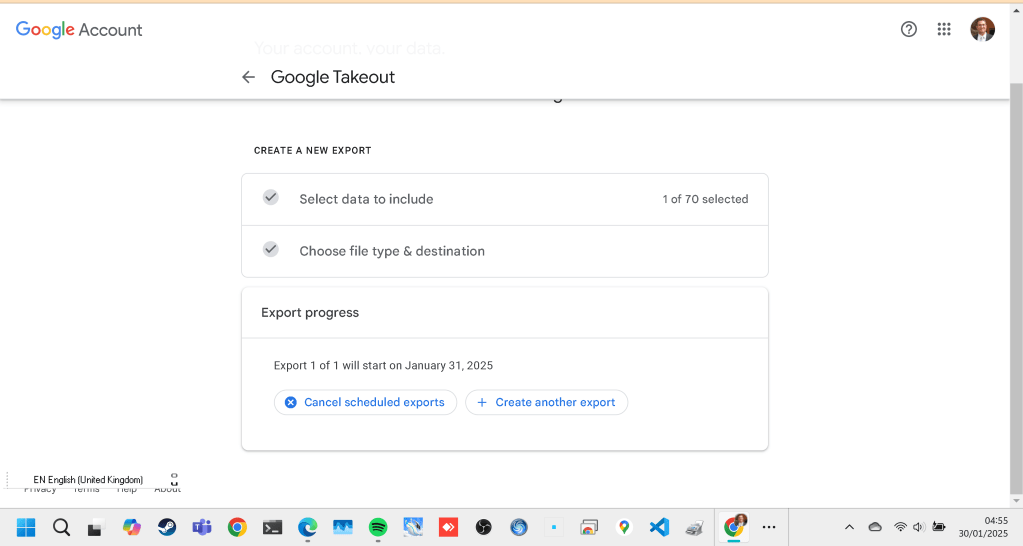Open Windows taskbar Search
1023x546 pixels.
(x=61, y=527)
